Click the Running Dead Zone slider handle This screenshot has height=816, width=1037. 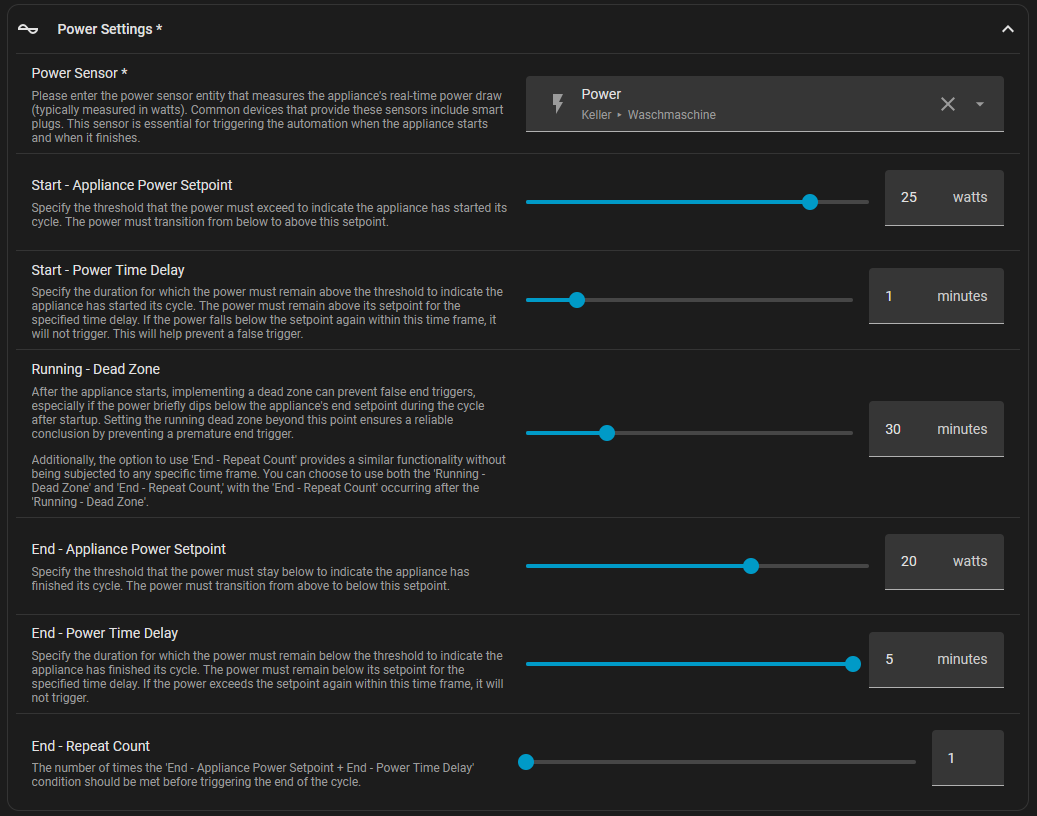(x=606, y=433)
